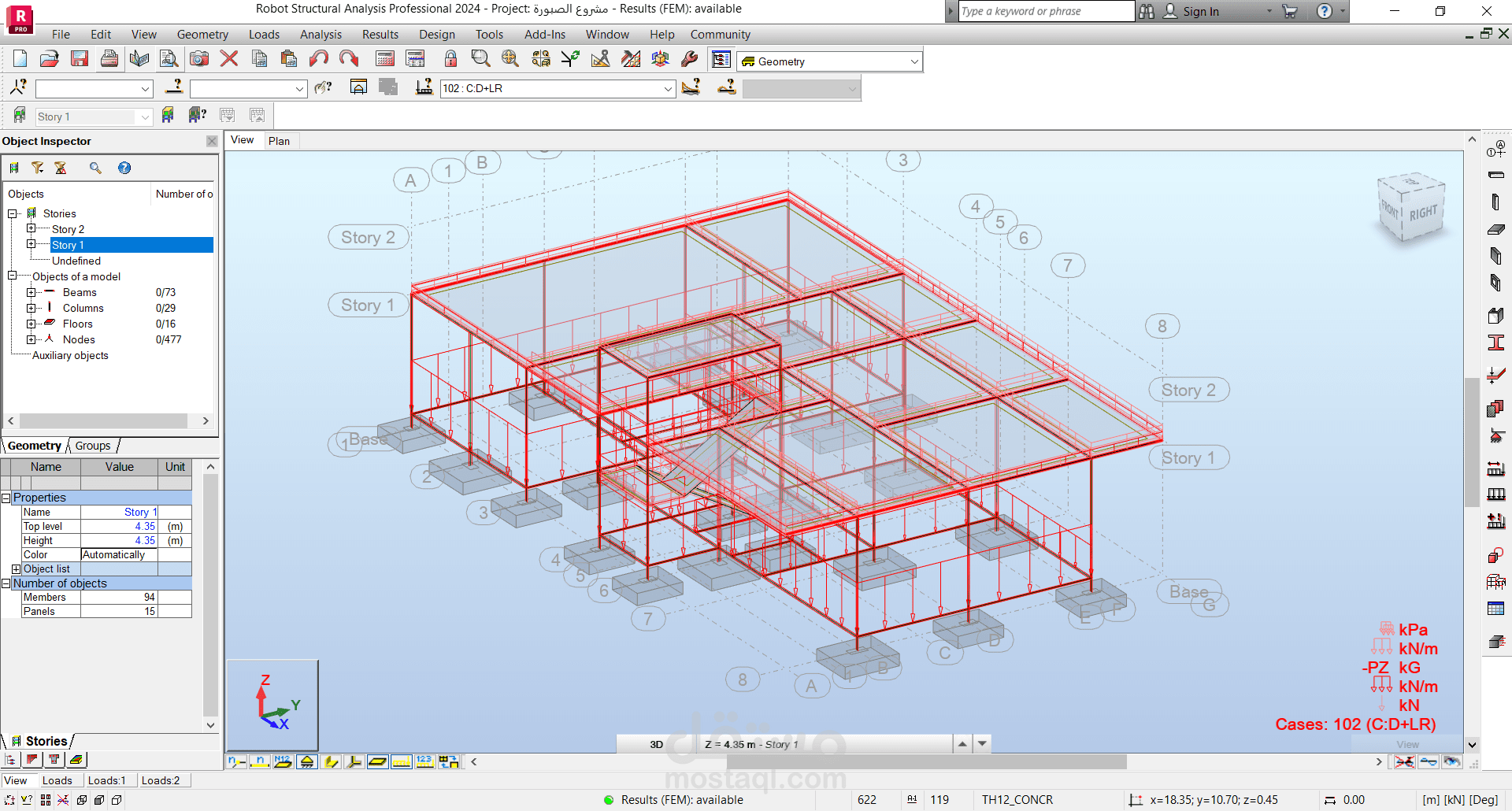Switch to the Plan tab
Viewport: 1512px width, 811px height.
279,141
